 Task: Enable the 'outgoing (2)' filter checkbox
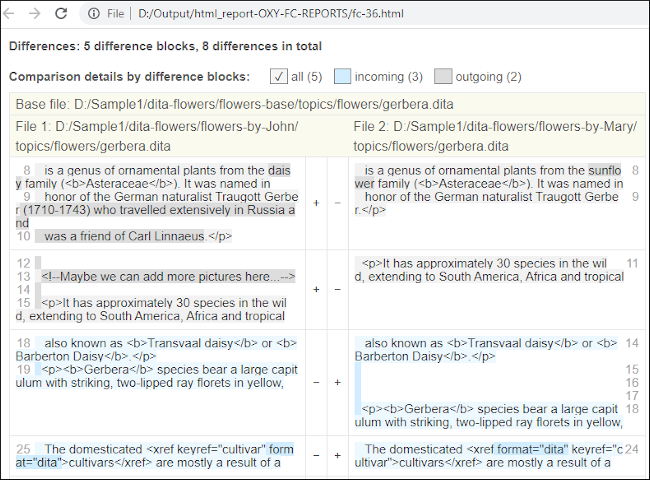point(443,77)
